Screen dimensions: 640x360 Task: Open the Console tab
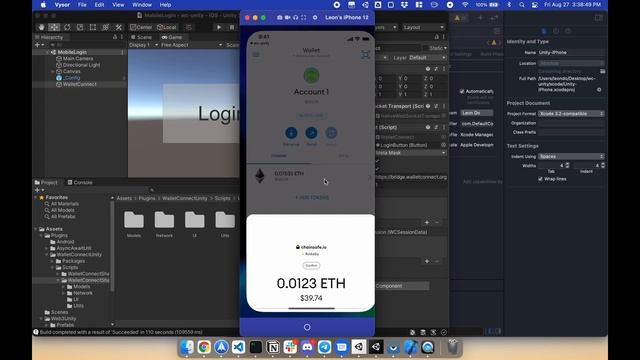80,182
